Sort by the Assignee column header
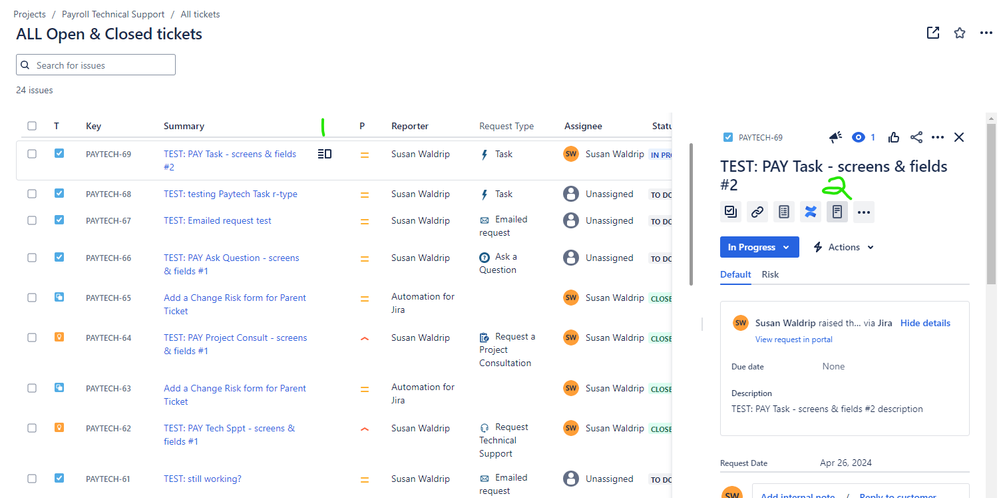The image size is (999, 498). 583,126
